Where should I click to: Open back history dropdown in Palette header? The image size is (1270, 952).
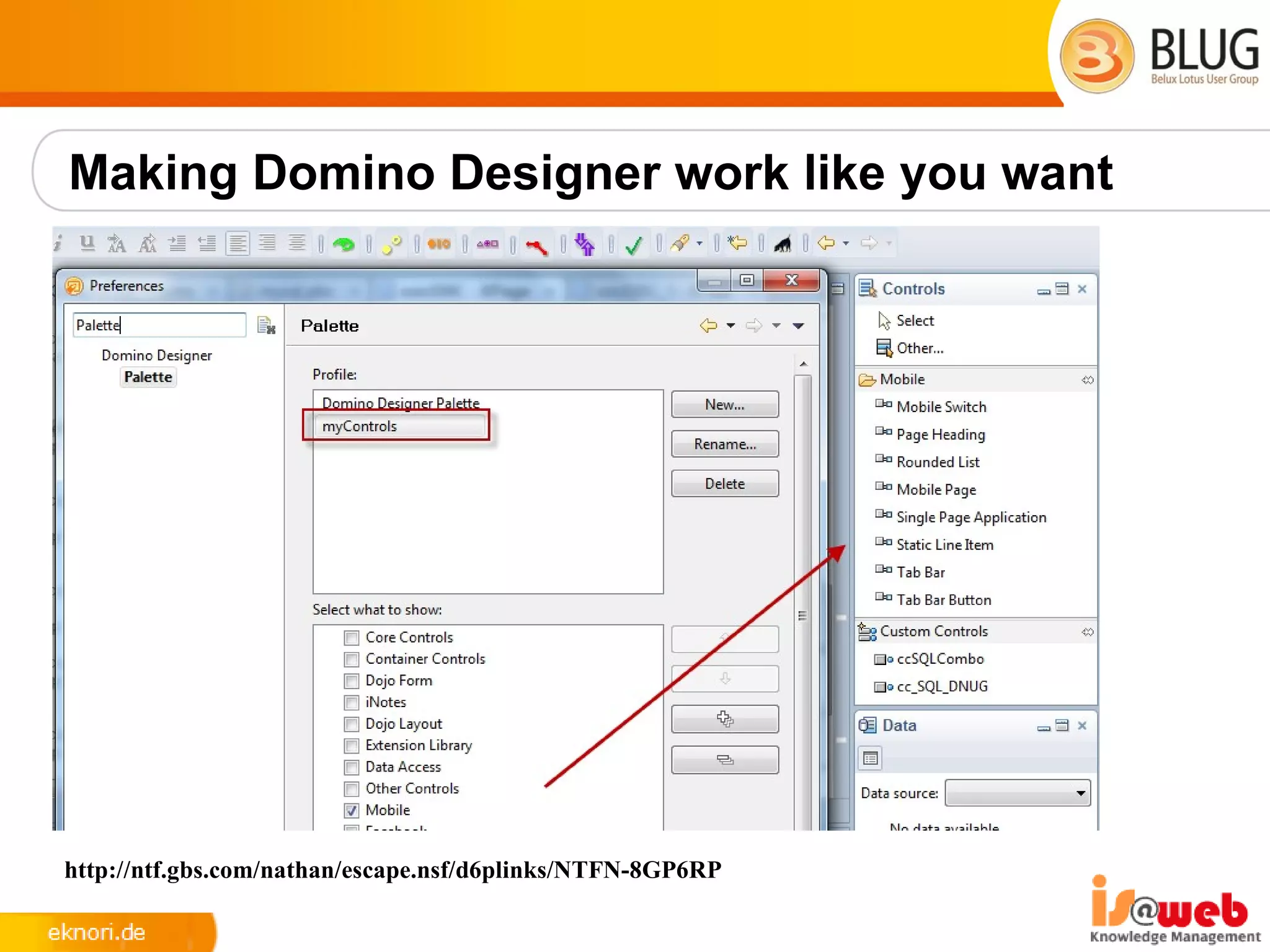click(731, 325)
